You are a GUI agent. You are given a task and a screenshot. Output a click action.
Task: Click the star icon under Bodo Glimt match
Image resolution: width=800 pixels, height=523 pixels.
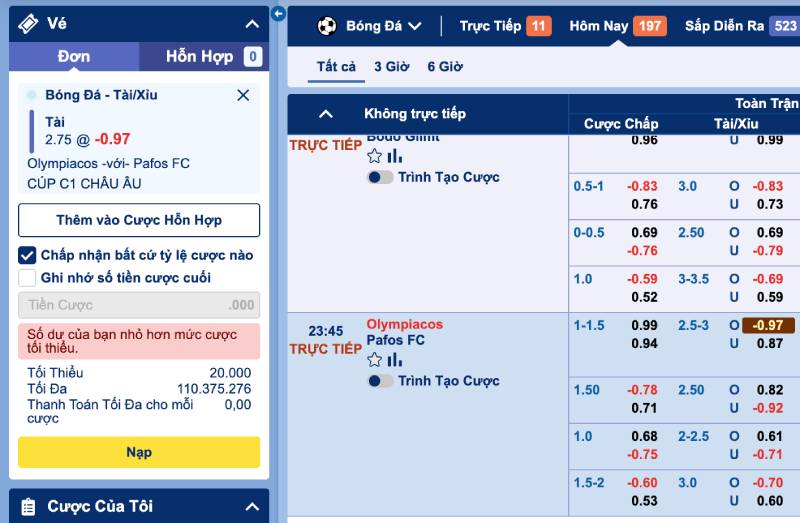pyautogui.click(x=375, y=156)
